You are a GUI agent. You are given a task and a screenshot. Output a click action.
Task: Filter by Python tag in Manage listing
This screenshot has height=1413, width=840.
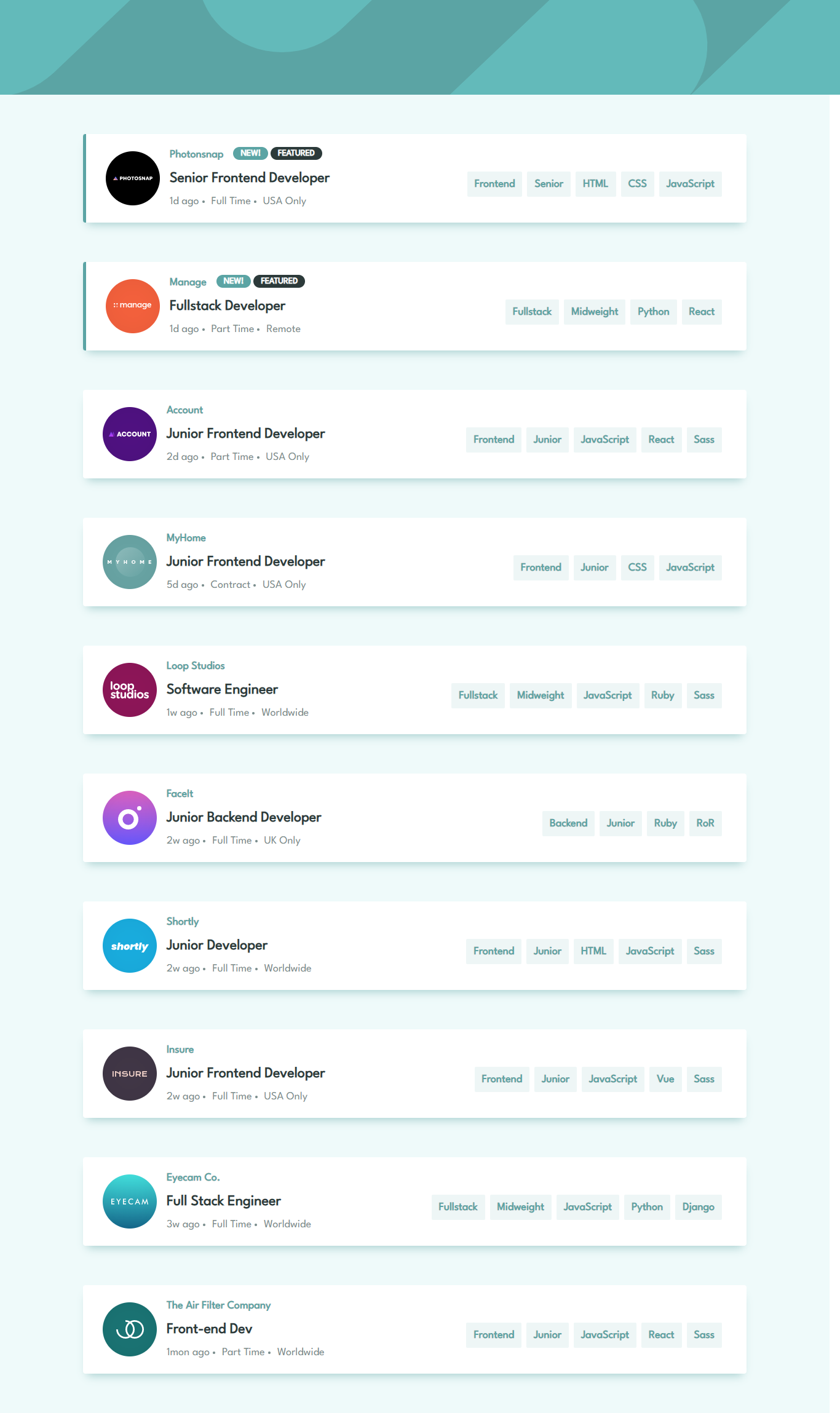653,312
